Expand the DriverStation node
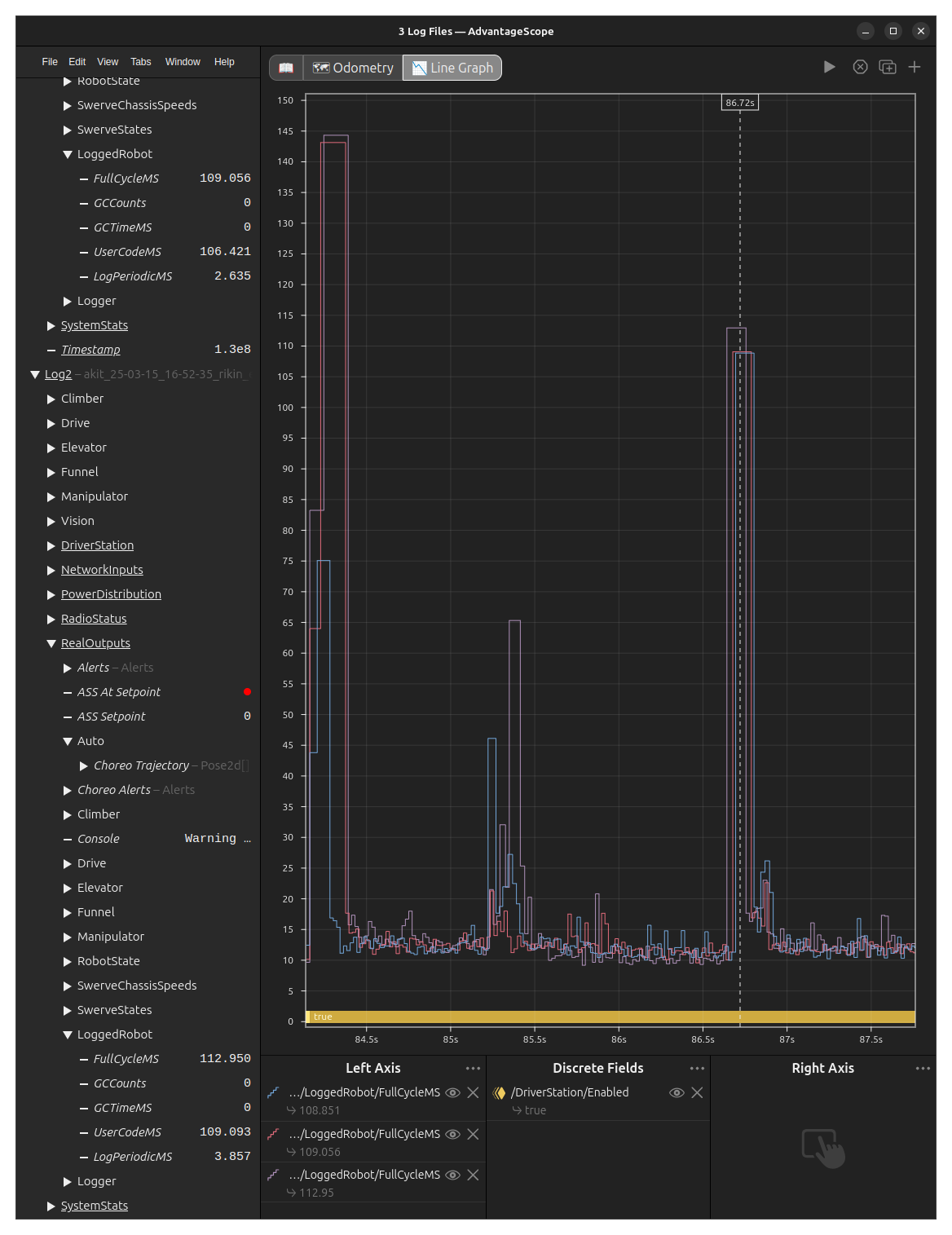 click(x=51, y=545)
